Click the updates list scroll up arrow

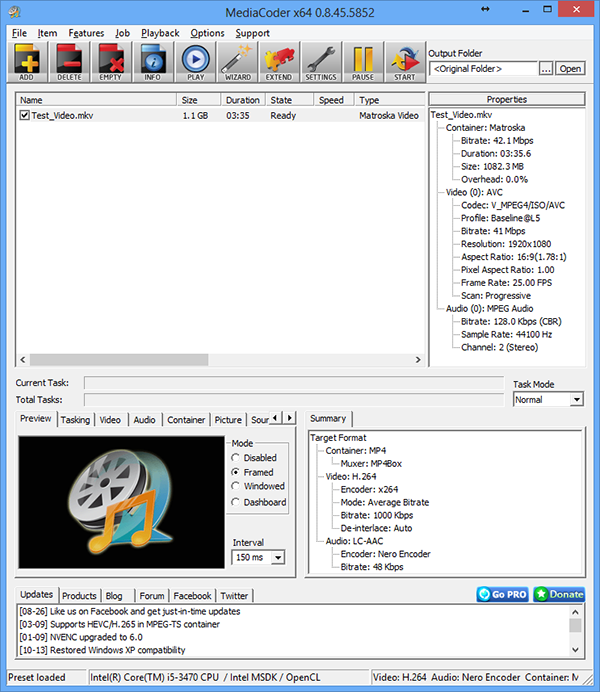tap(575, 612)
